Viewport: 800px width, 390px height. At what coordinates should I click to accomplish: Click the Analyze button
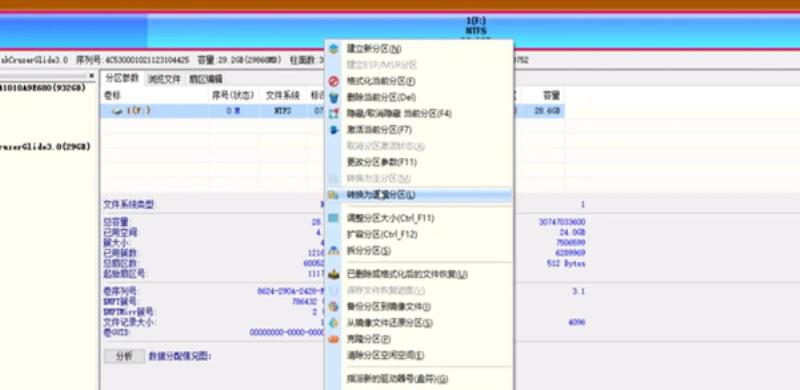124,356
